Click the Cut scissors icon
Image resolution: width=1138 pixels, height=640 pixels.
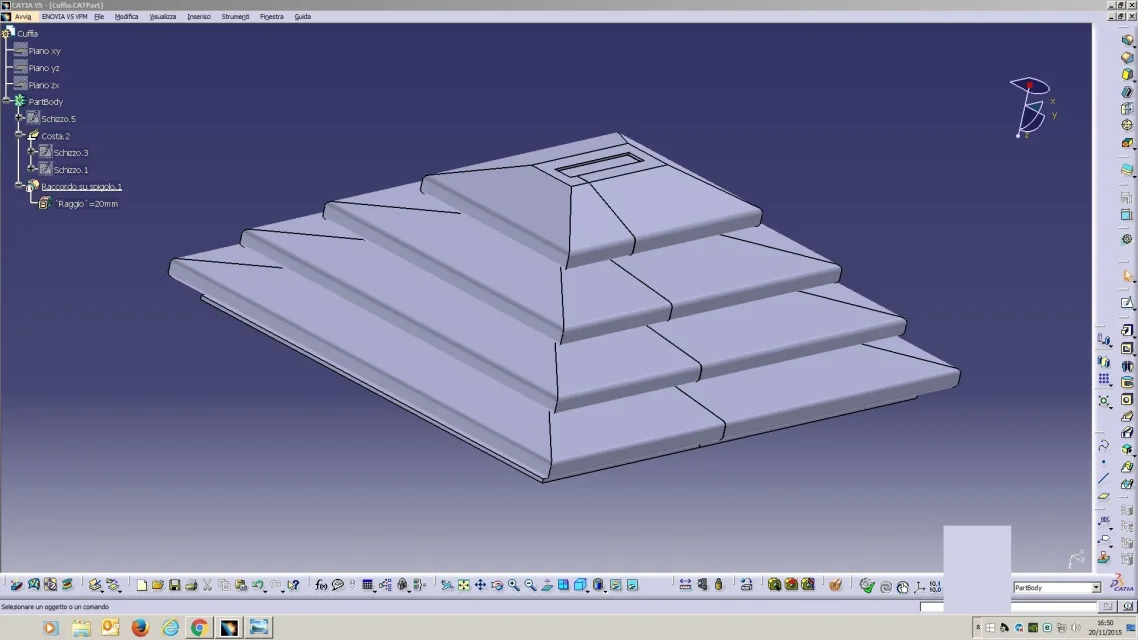(208, 585)
